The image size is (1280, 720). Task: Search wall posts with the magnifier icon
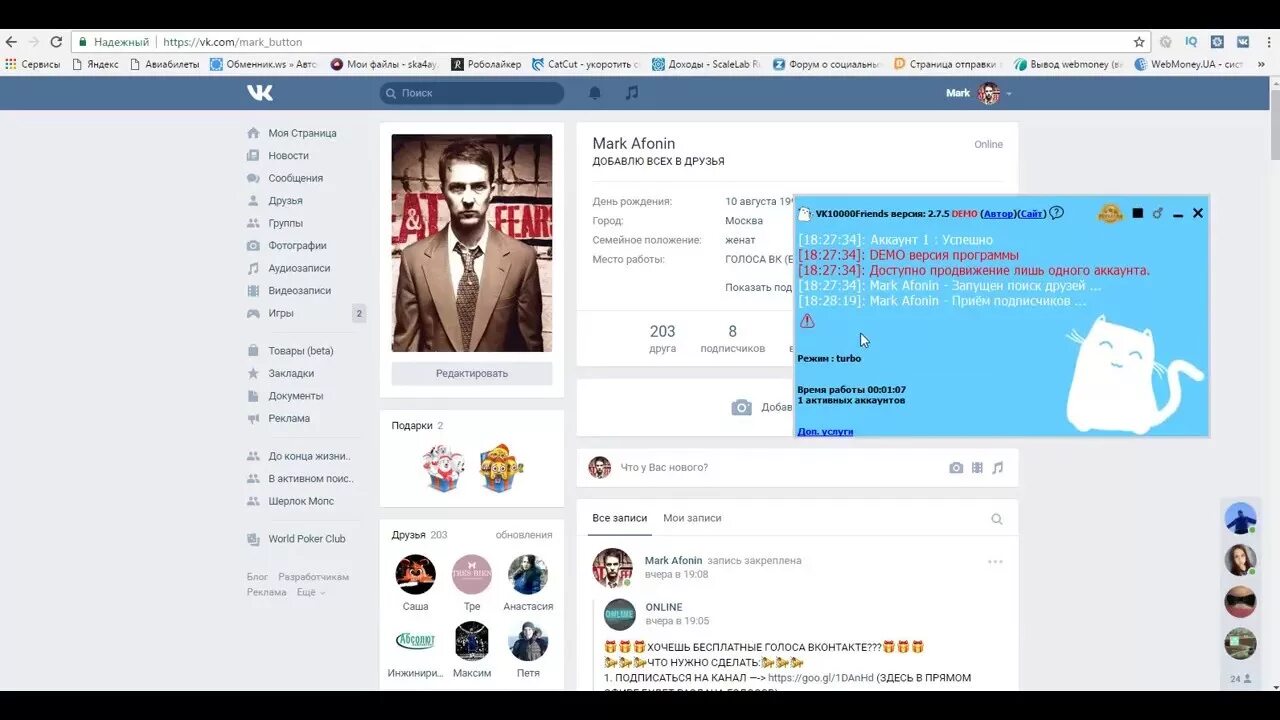[996, 519]
